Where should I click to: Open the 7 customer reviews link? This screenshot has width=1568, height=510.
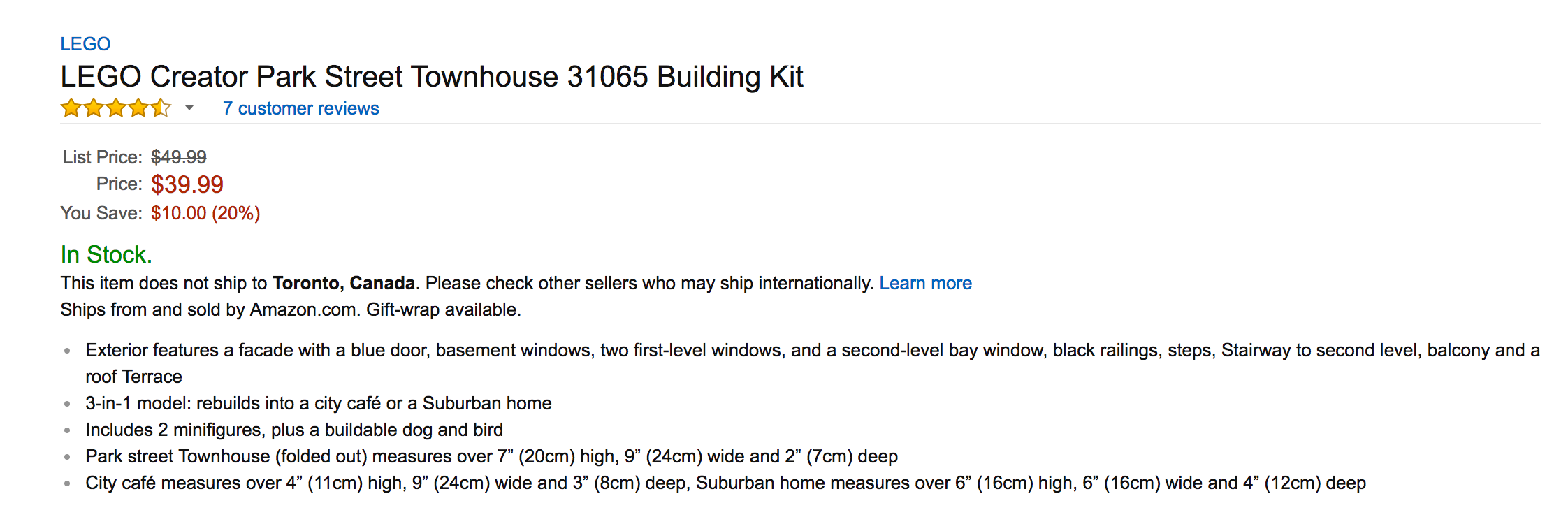300,108
